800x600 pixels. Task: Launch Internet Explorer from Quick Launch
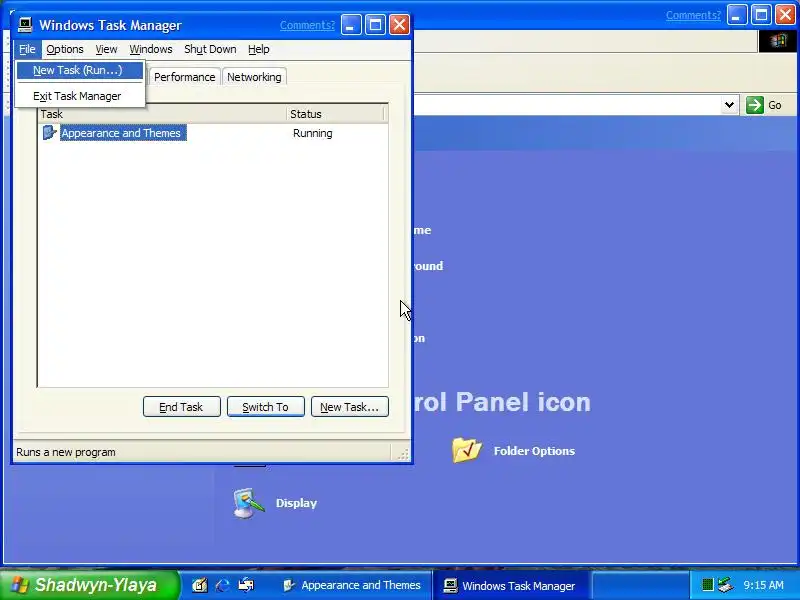point(222,585)
